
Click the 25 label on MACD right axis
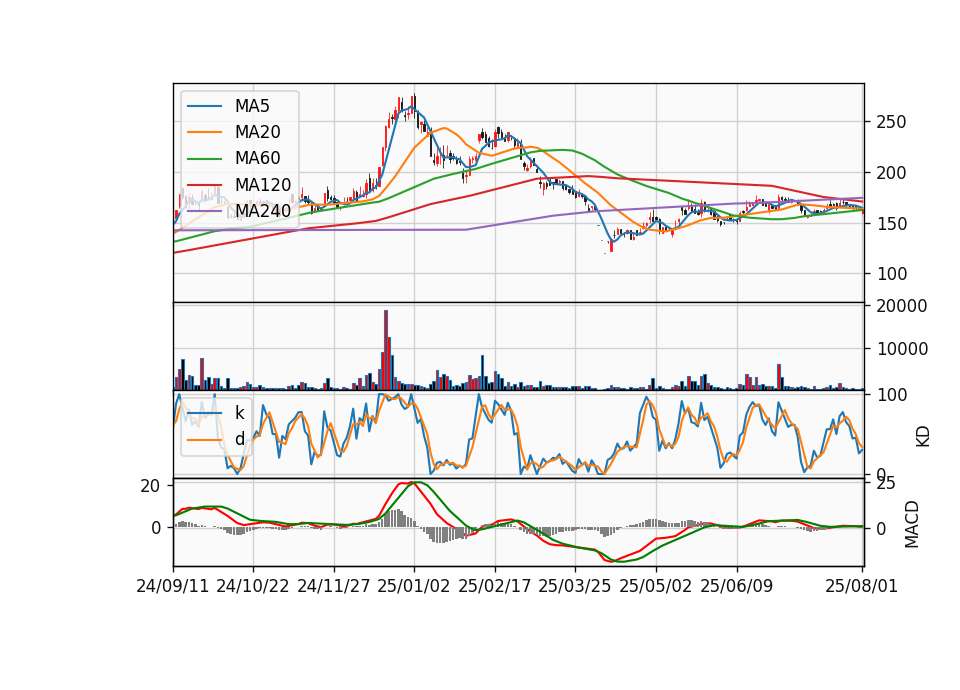[886, 484]
